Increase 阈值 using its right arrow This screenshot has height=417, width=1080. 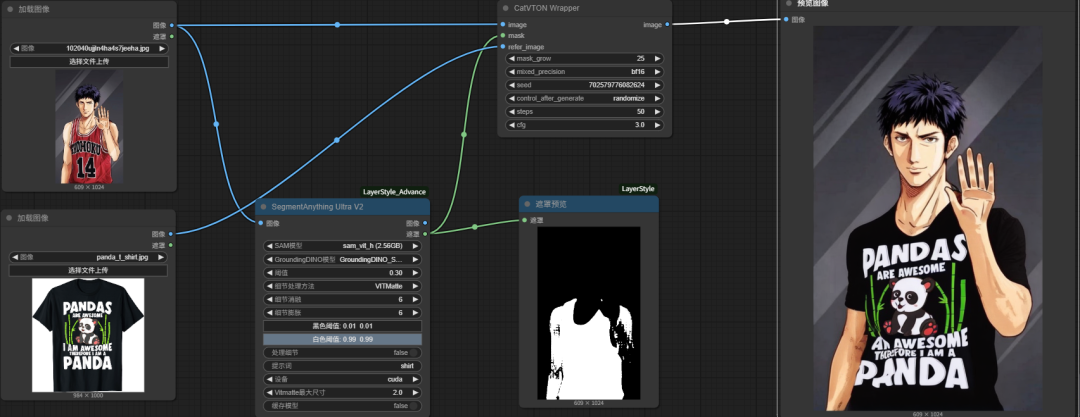tap(415, 273)
